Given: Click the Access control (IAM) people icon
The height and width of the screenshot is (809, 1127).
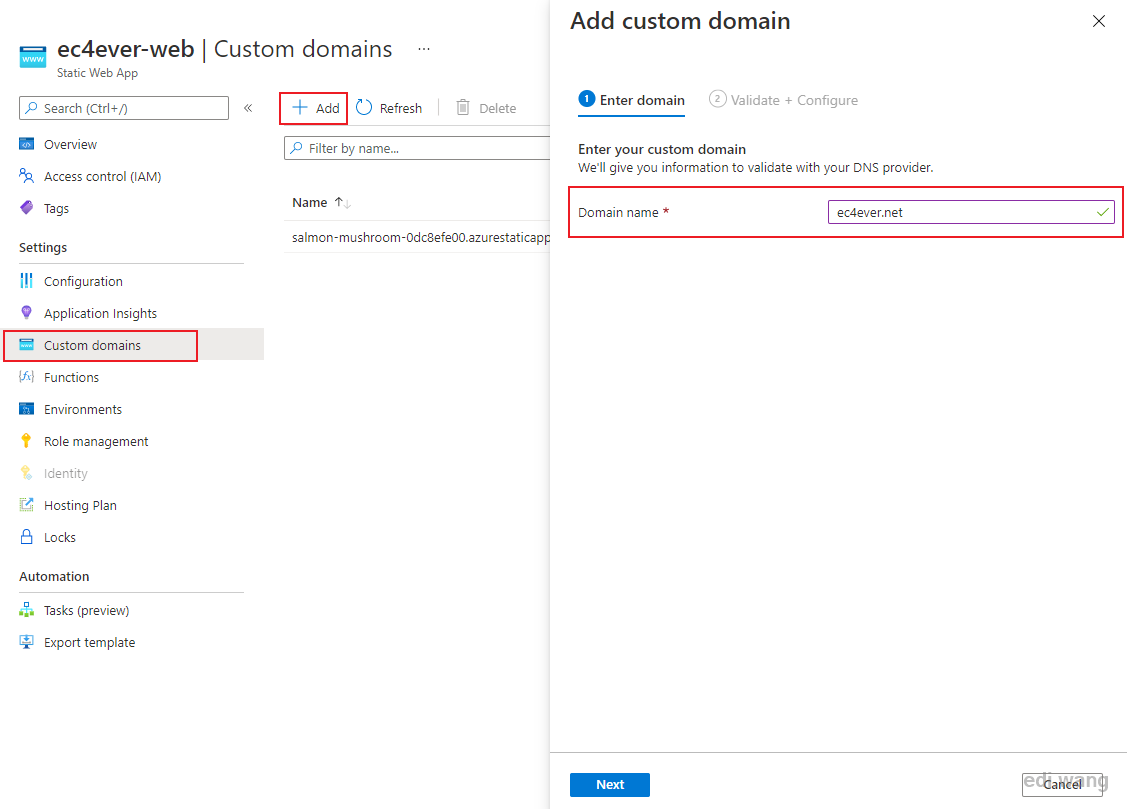Looking at the screenshot, I should point(27,176).
